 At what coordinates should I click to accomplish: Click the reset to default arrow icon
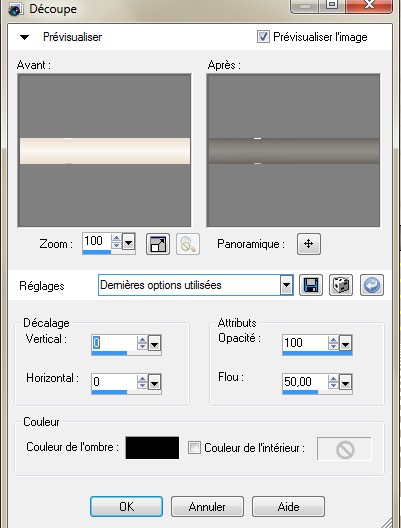tap(371, 285)
